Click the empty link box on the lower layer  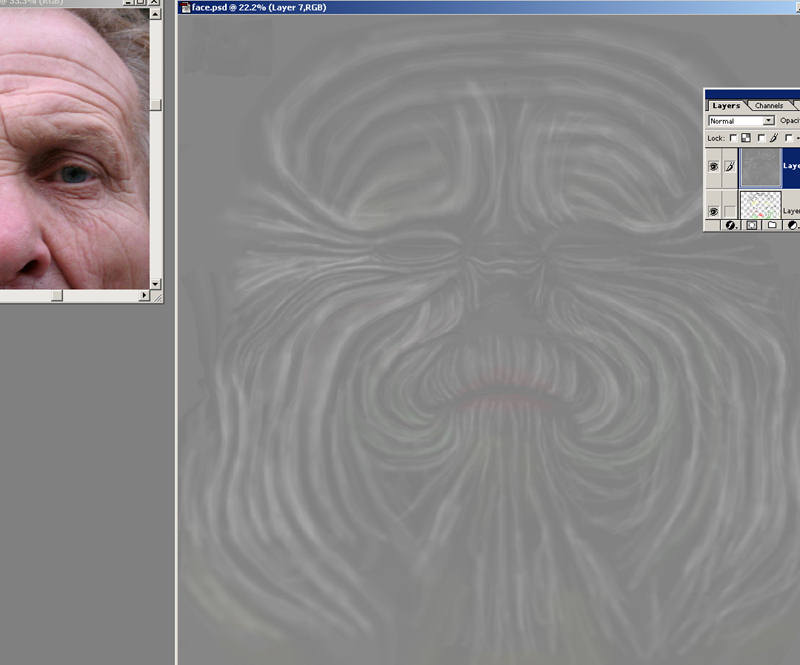pos(729,211)
